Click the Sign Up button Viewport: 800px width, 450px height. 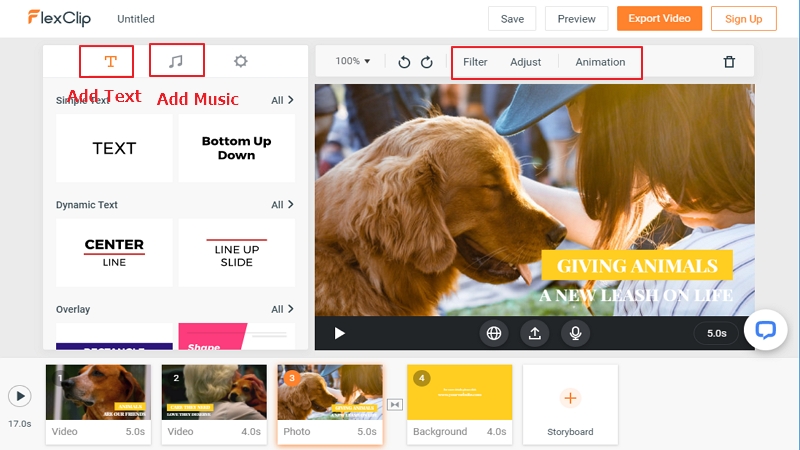coord(744,19)
